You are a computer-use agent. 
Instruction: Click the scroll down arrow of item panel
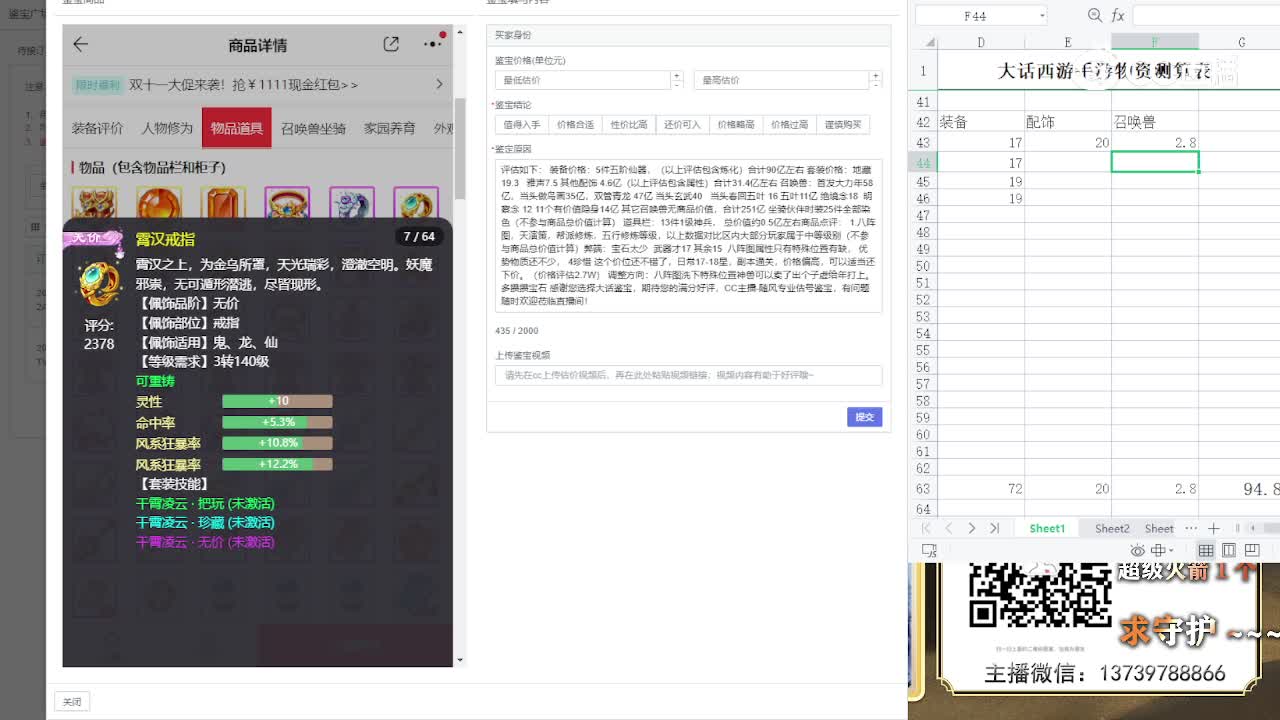pyautogui.click(x=460, y=660)
